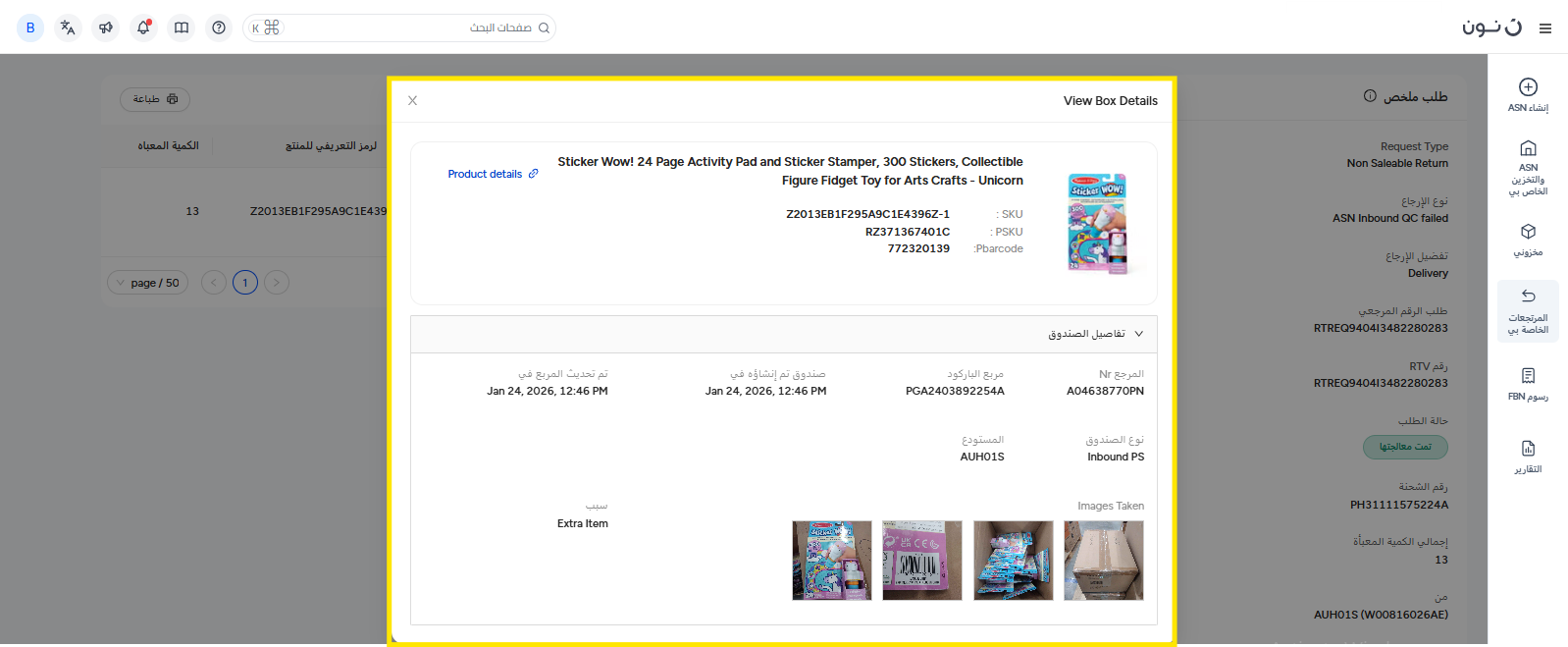Click the magnifier search icon
Screen dimensions: 1568x647
coord(545,27)
